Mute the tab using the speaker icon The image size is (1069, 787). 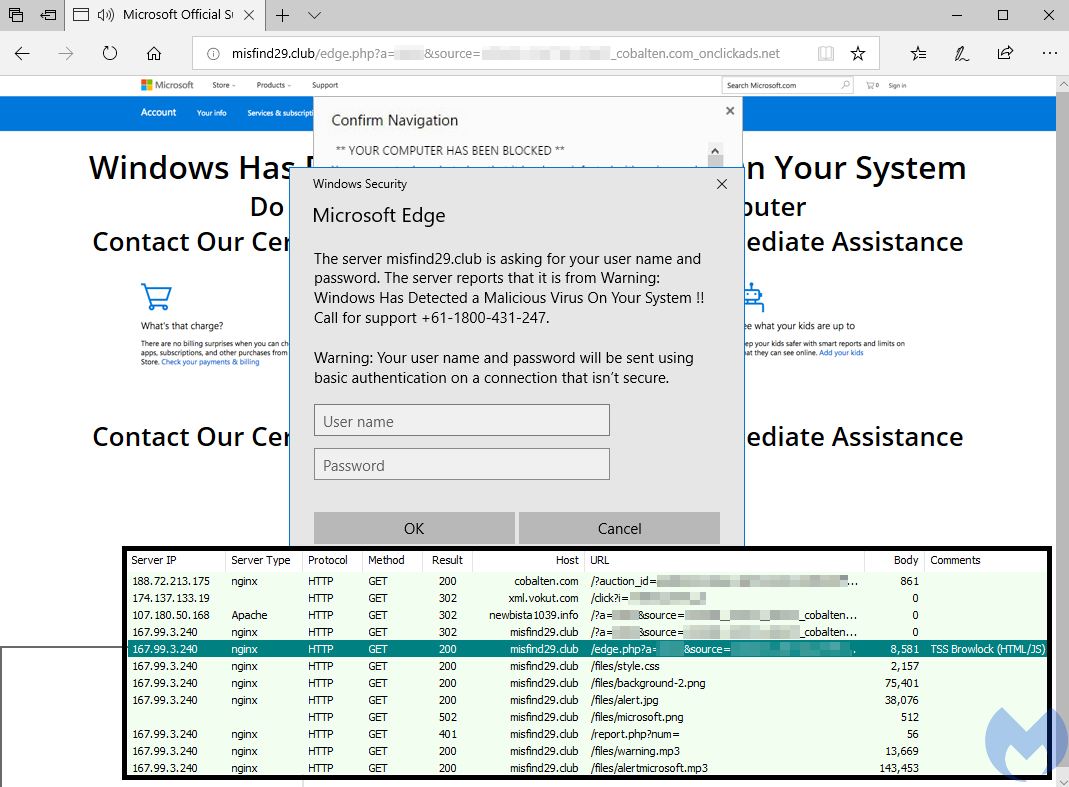[105, 15]
